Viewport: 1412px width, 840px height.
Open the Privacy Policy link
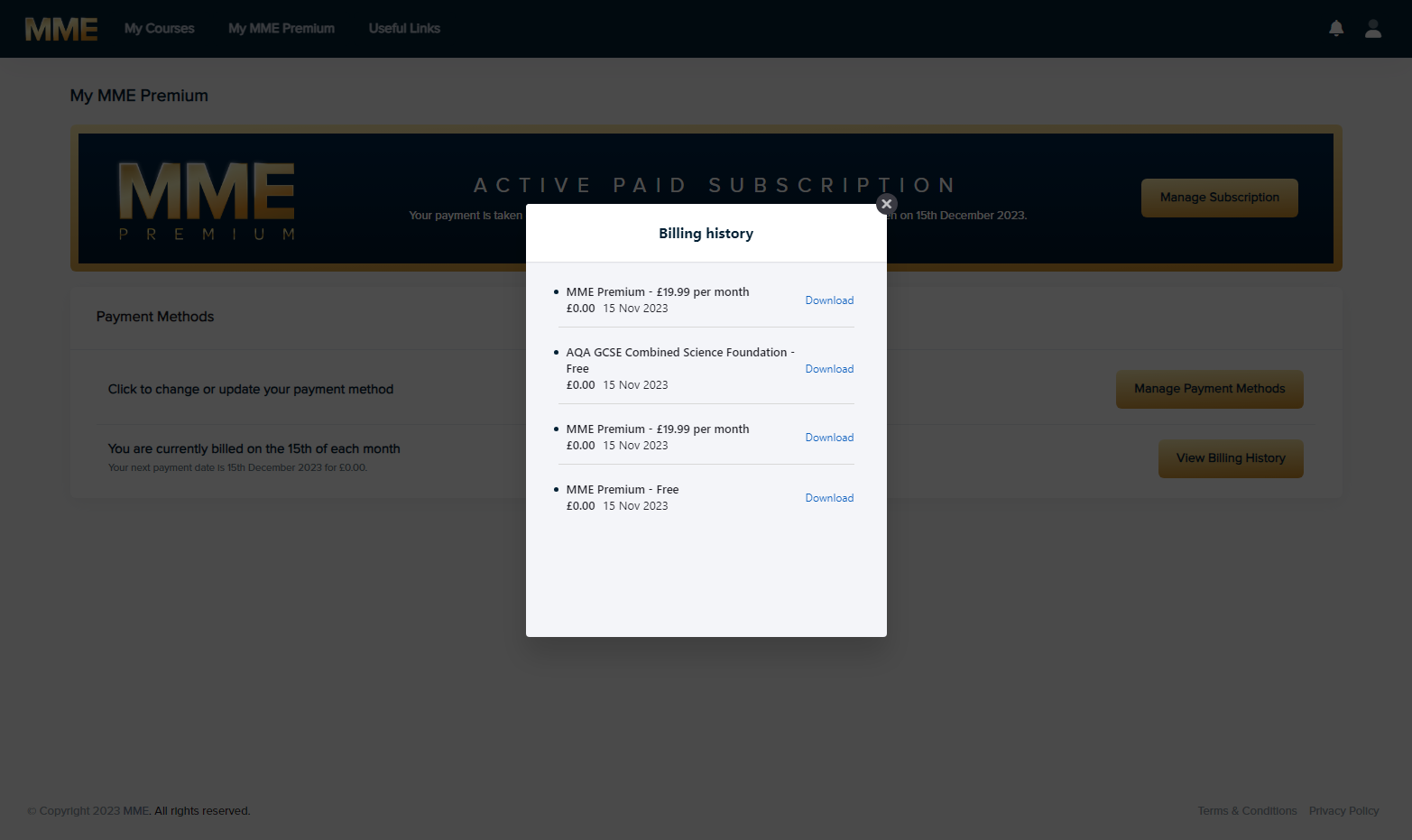[1343, 811]
